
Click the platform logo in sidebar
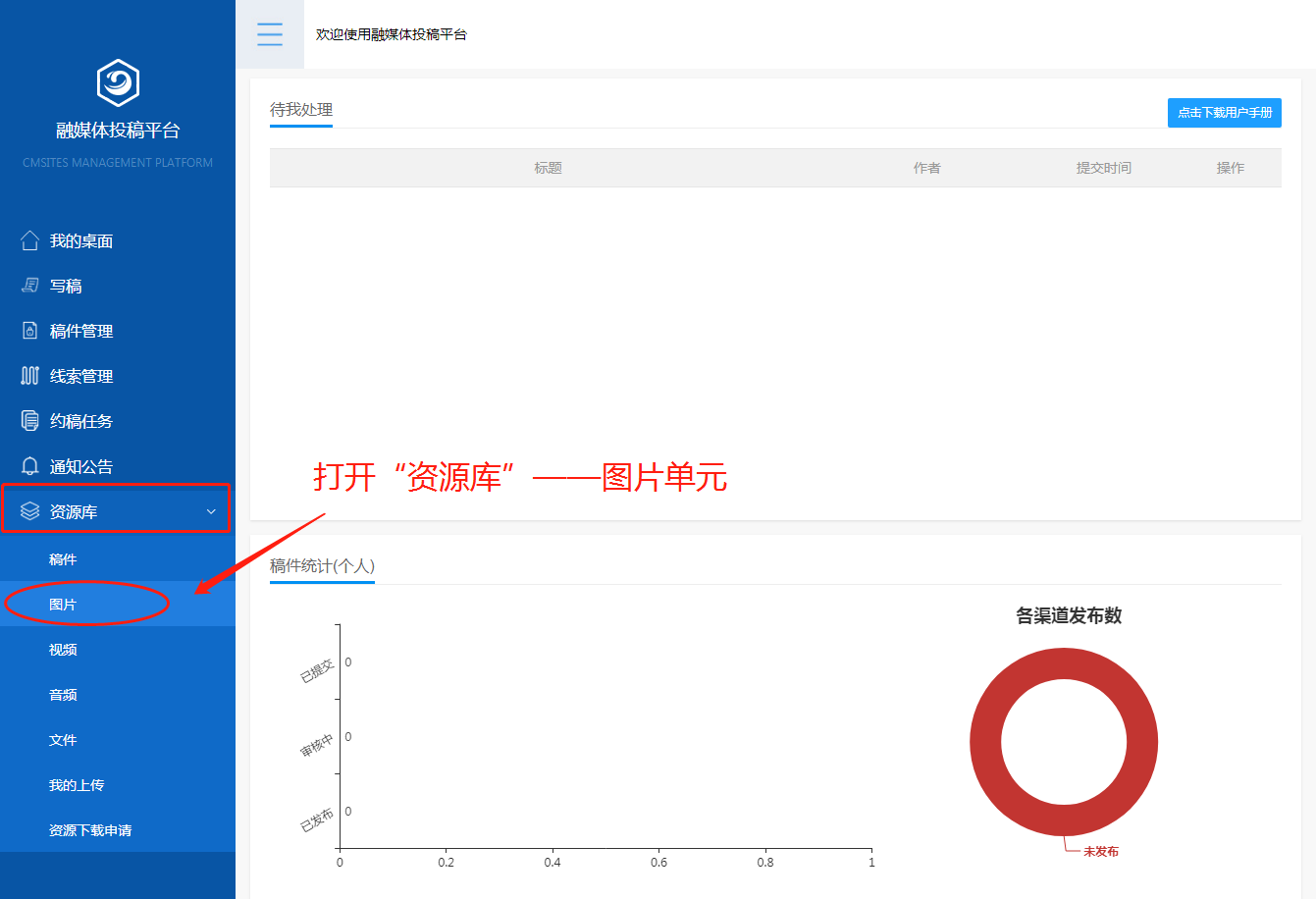[x=118, y=82]
